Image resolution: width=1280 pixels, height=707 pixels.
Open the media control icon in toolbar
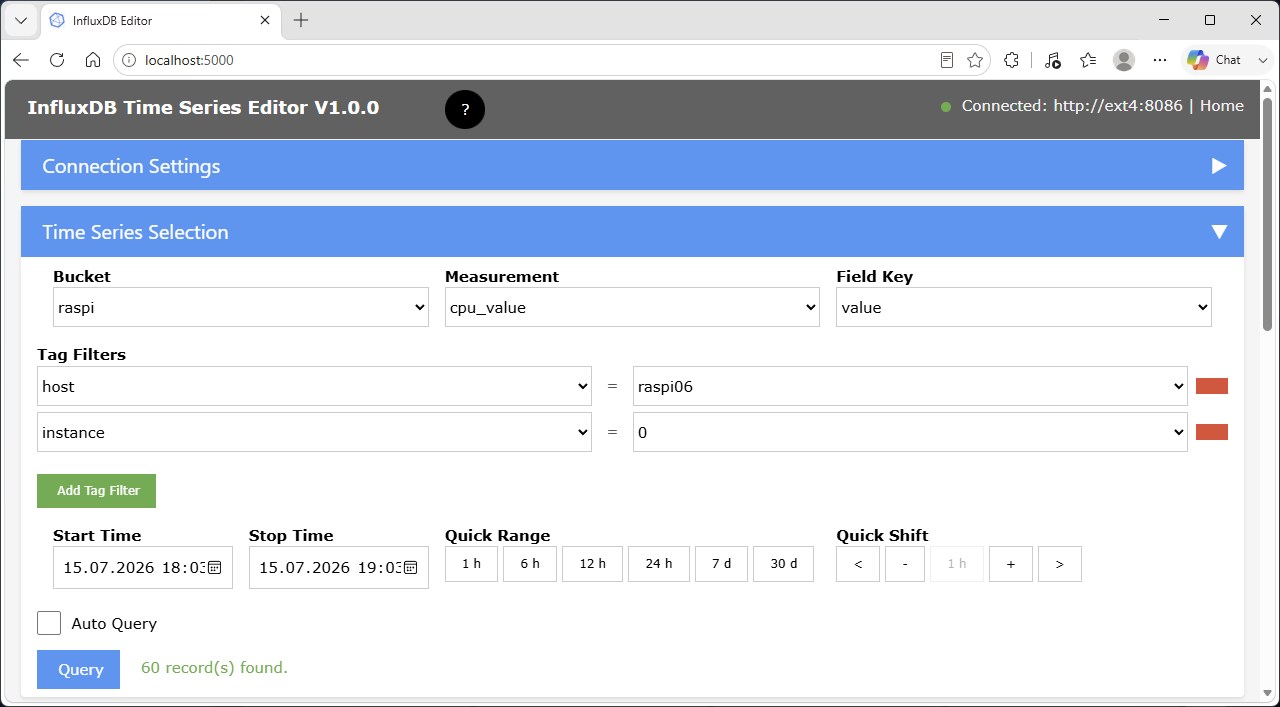pos(1052,60)
